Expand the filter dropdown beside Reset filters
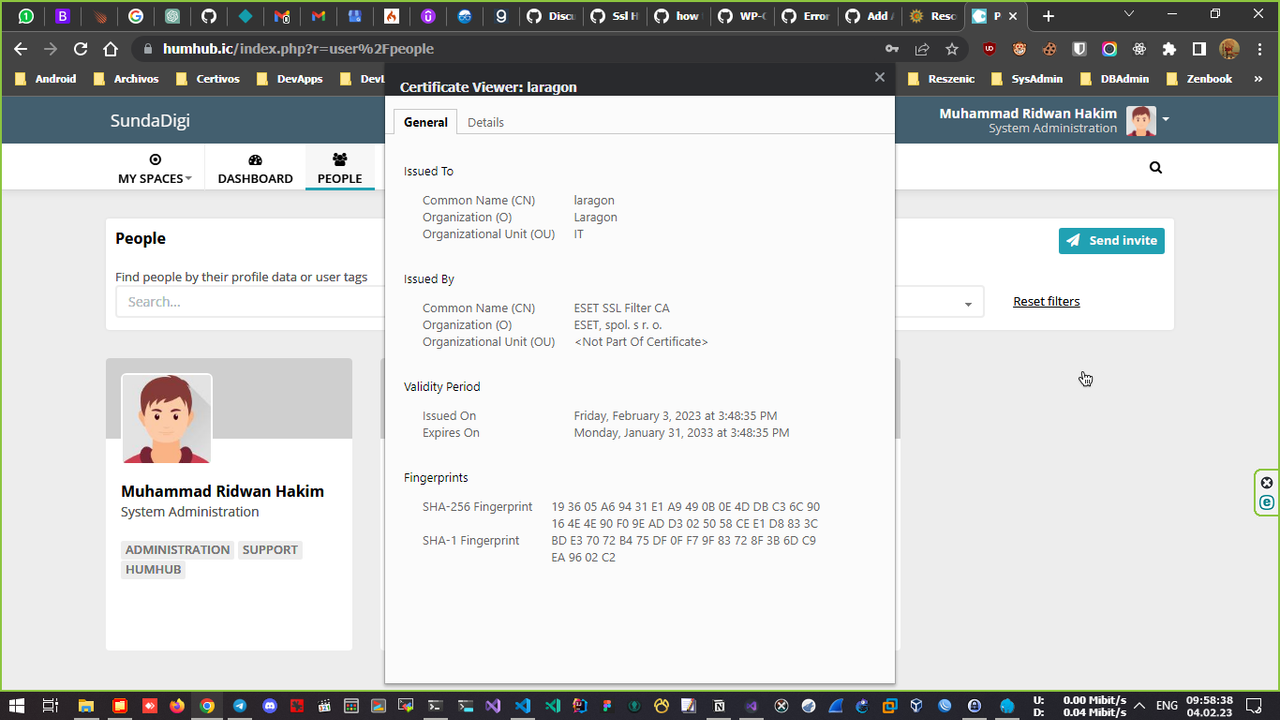1280x720 pixels. coord(967,304)
